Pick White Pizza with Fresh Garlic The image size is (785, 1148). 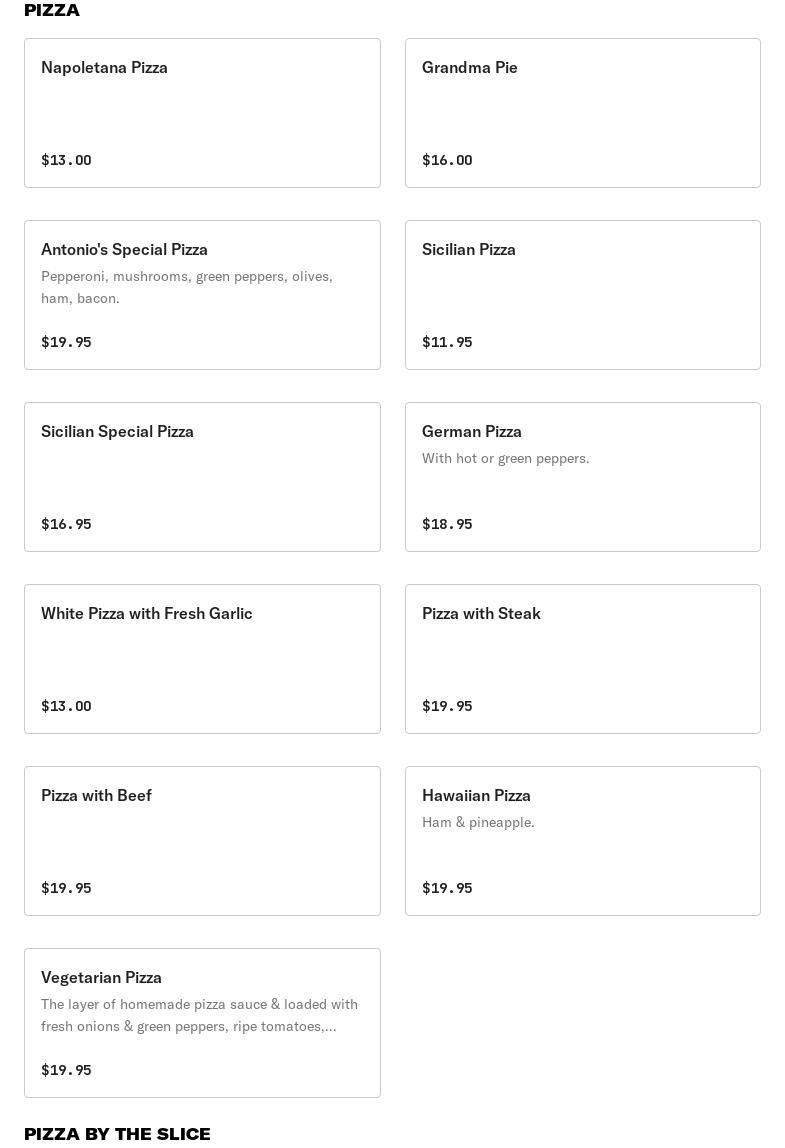pos(202,659)
